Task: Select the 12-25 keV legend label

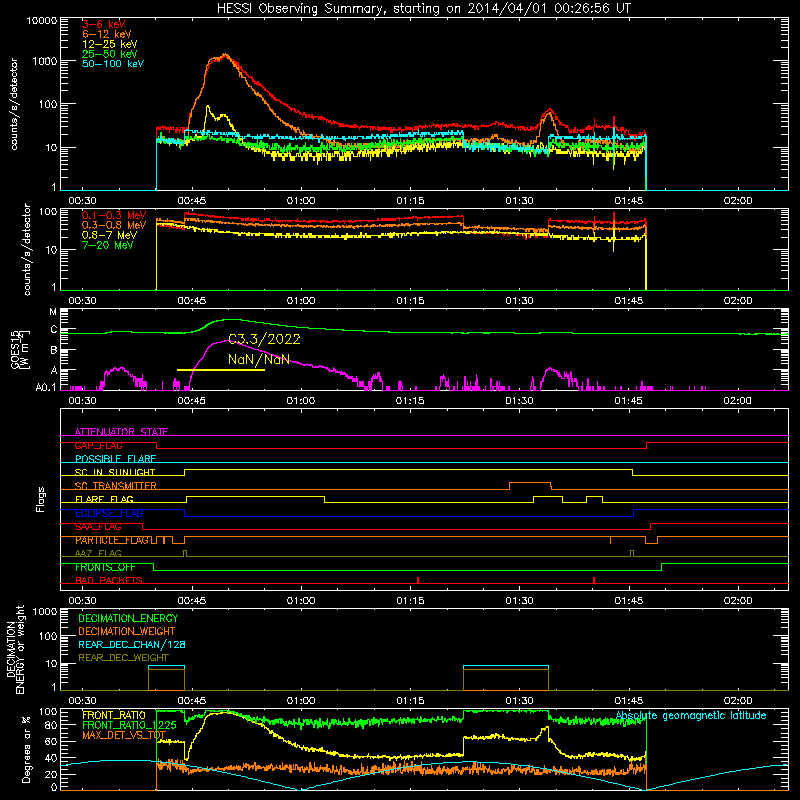Action: coord(110,44)
